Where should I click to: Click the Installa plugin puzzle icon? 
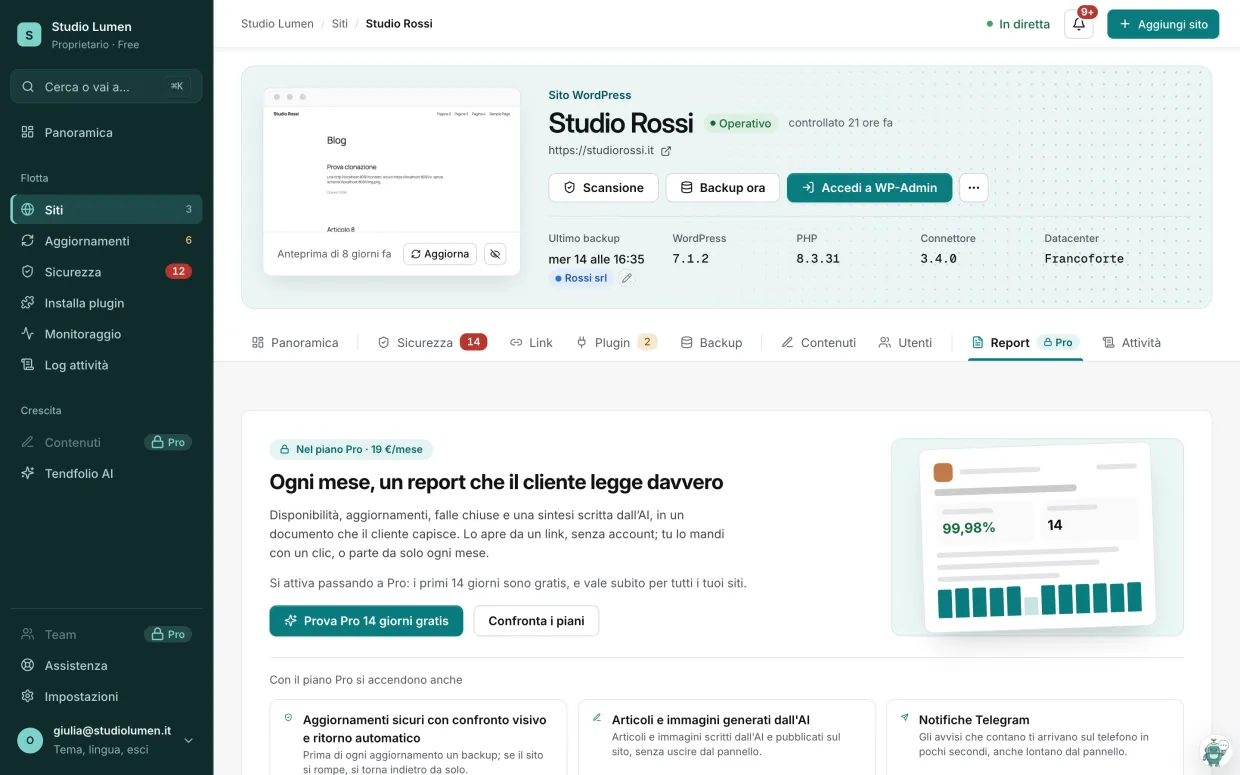28,303
